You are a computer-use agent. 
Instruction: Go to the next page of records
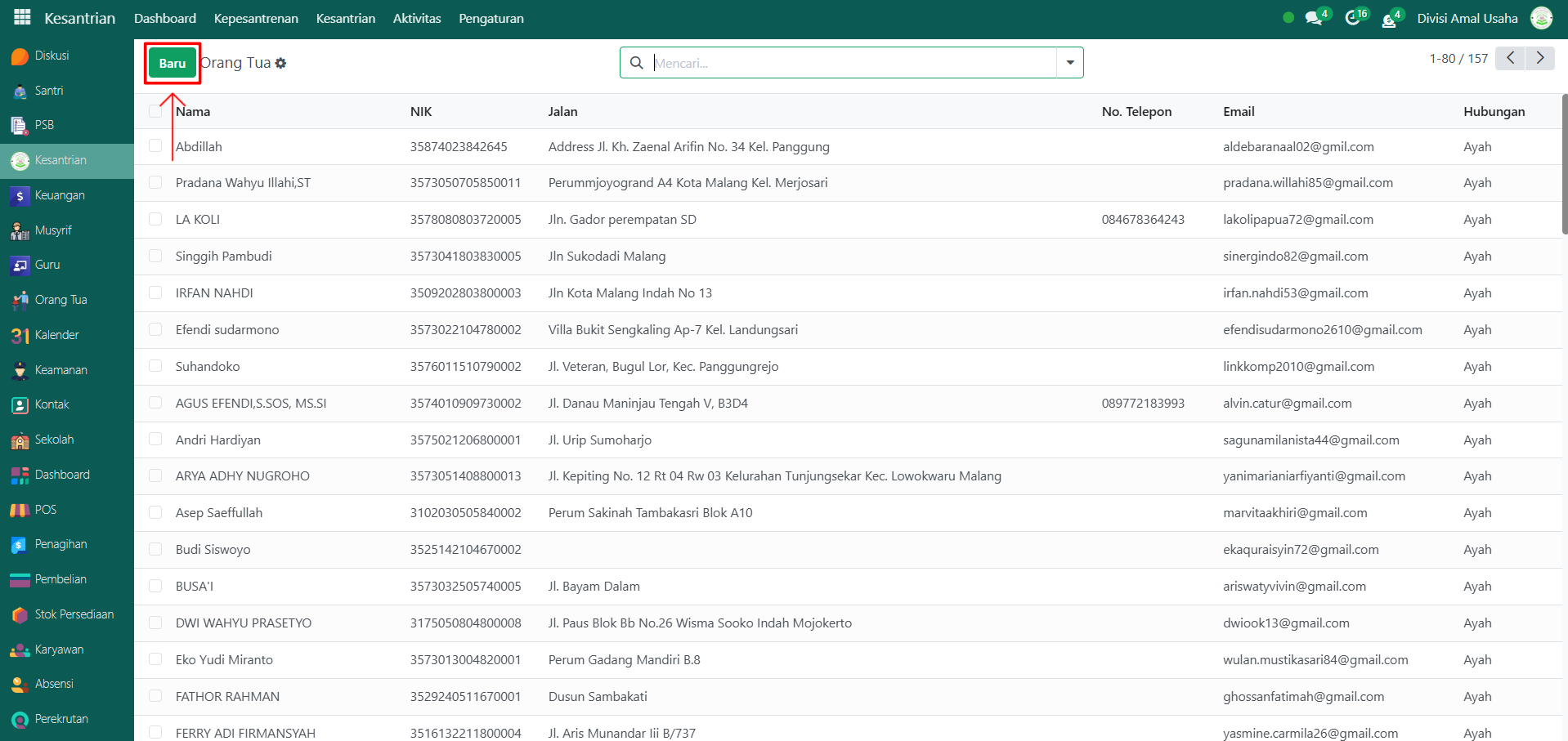point(1539,58)
